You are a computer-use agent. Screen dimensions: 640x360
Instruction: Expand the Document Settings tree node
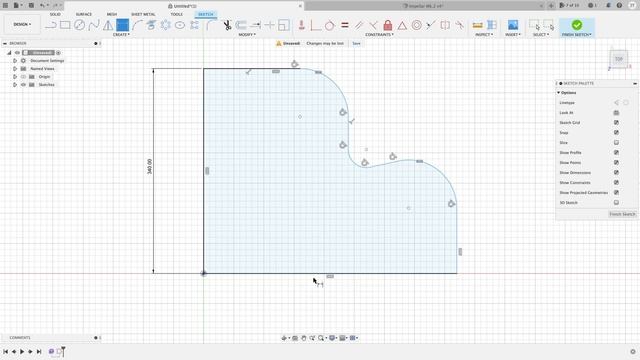pyautogui.click(x=15, y=60)
